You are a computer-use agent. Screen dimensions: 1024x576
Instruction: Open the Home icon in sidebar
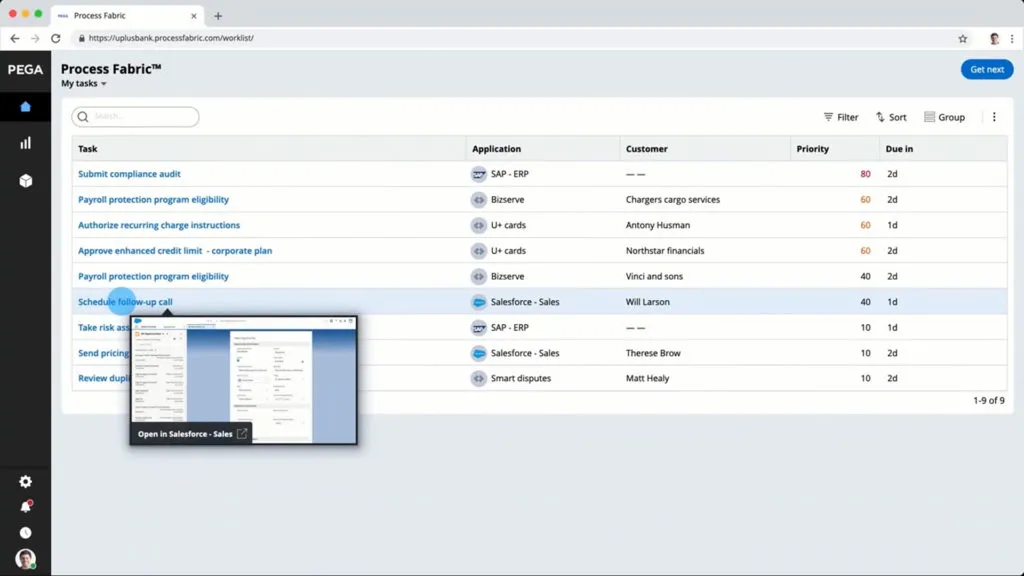click(25, 106)
